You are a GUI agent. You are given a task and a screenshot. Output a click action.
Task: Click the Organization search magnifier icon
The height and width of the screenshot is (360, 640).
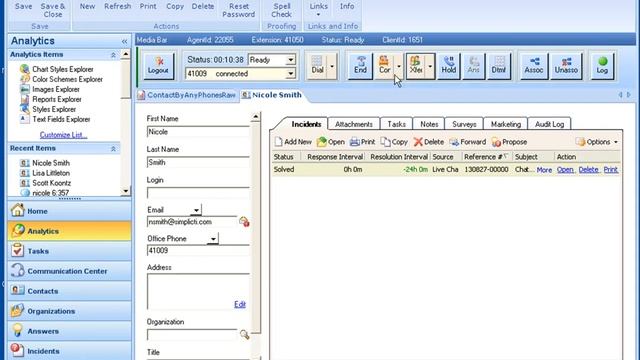click(244, 335)
